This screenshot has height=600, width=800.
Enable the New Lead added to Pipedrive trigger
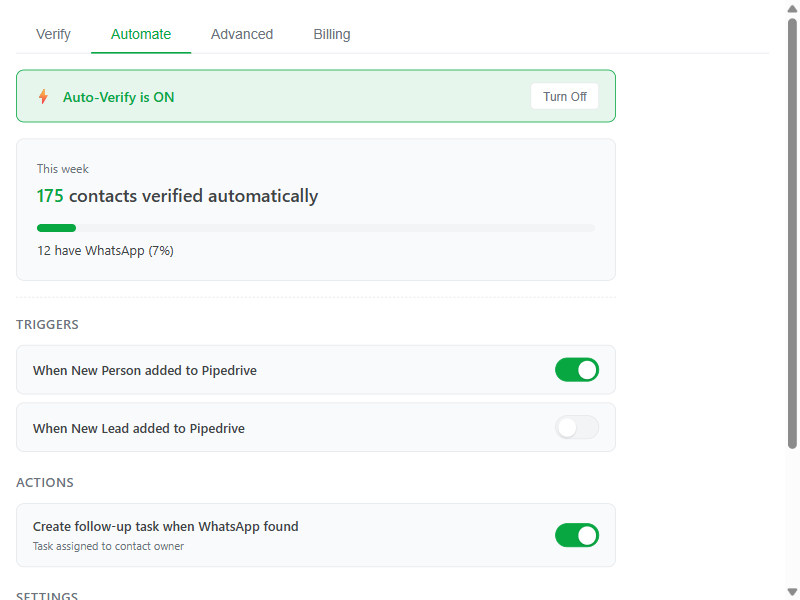[x=576, y=427]
